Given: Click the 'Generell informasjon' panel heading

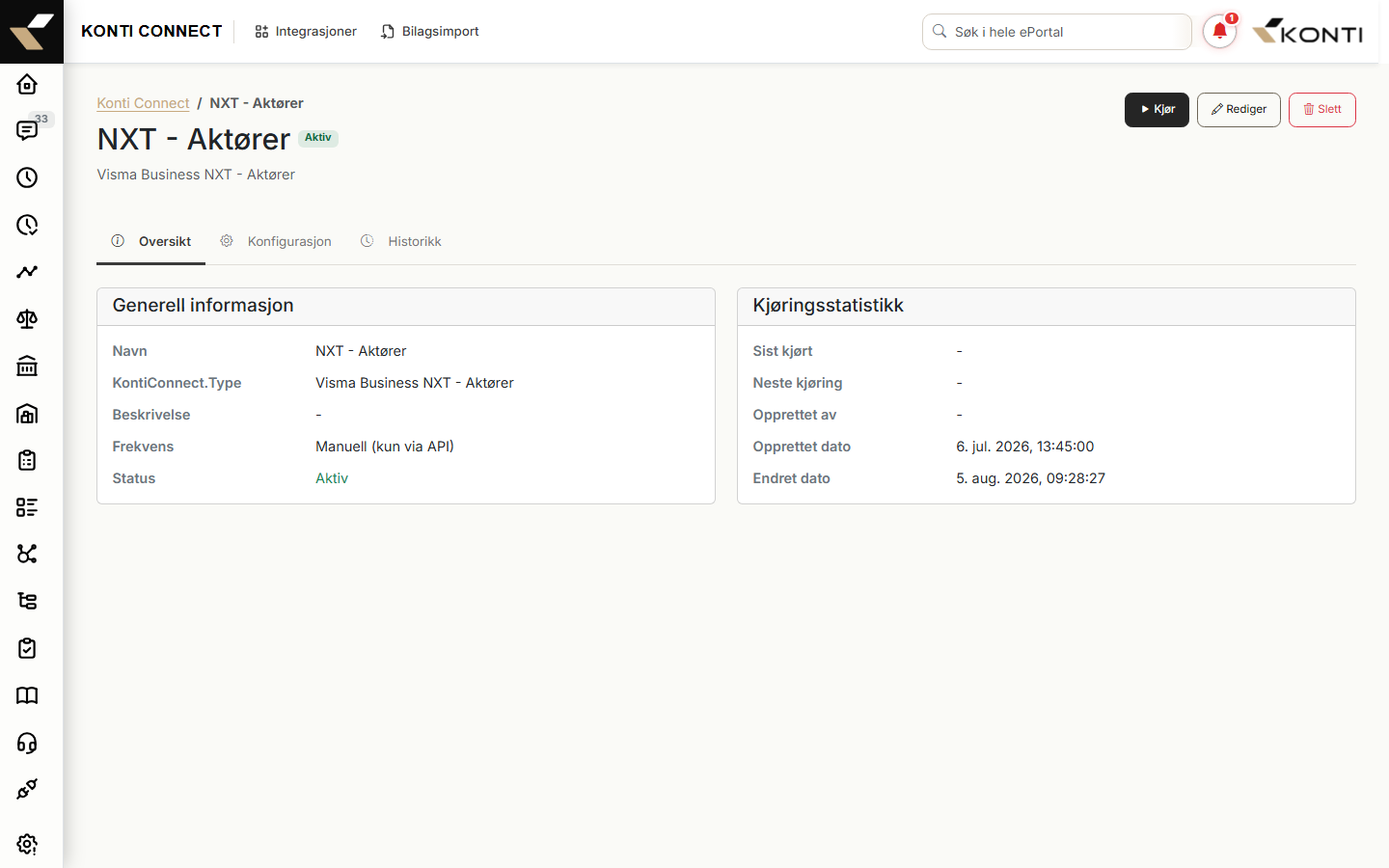Looking at the screenshot, I should pyautogui.click(x=204, y=306).
